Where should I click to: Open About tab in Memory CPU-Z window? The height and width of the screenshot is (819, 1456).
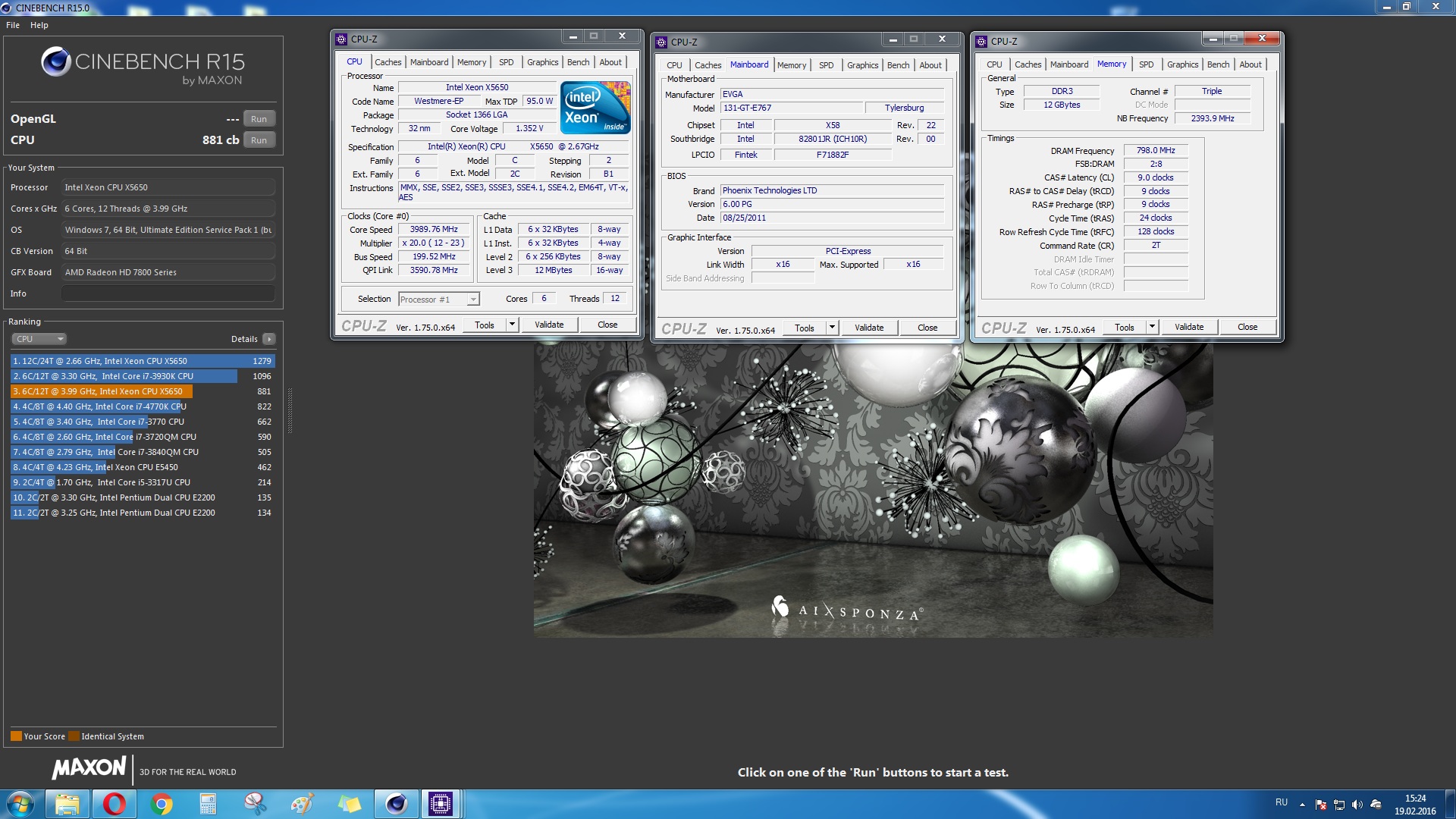pyautogui.click(x=1250, y=64)
